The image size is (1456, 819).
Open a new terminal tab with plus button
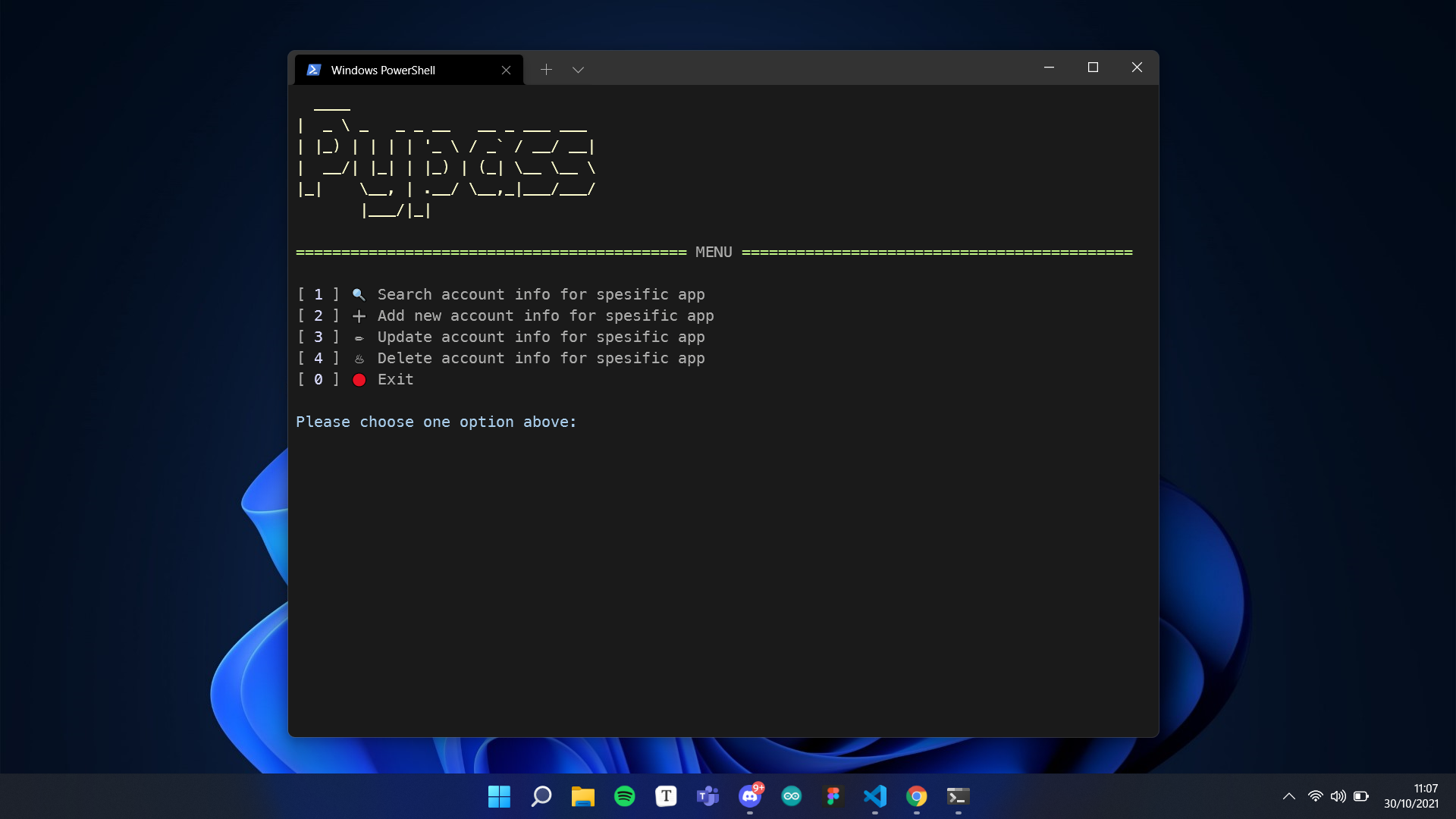click(x=546, y=70)
